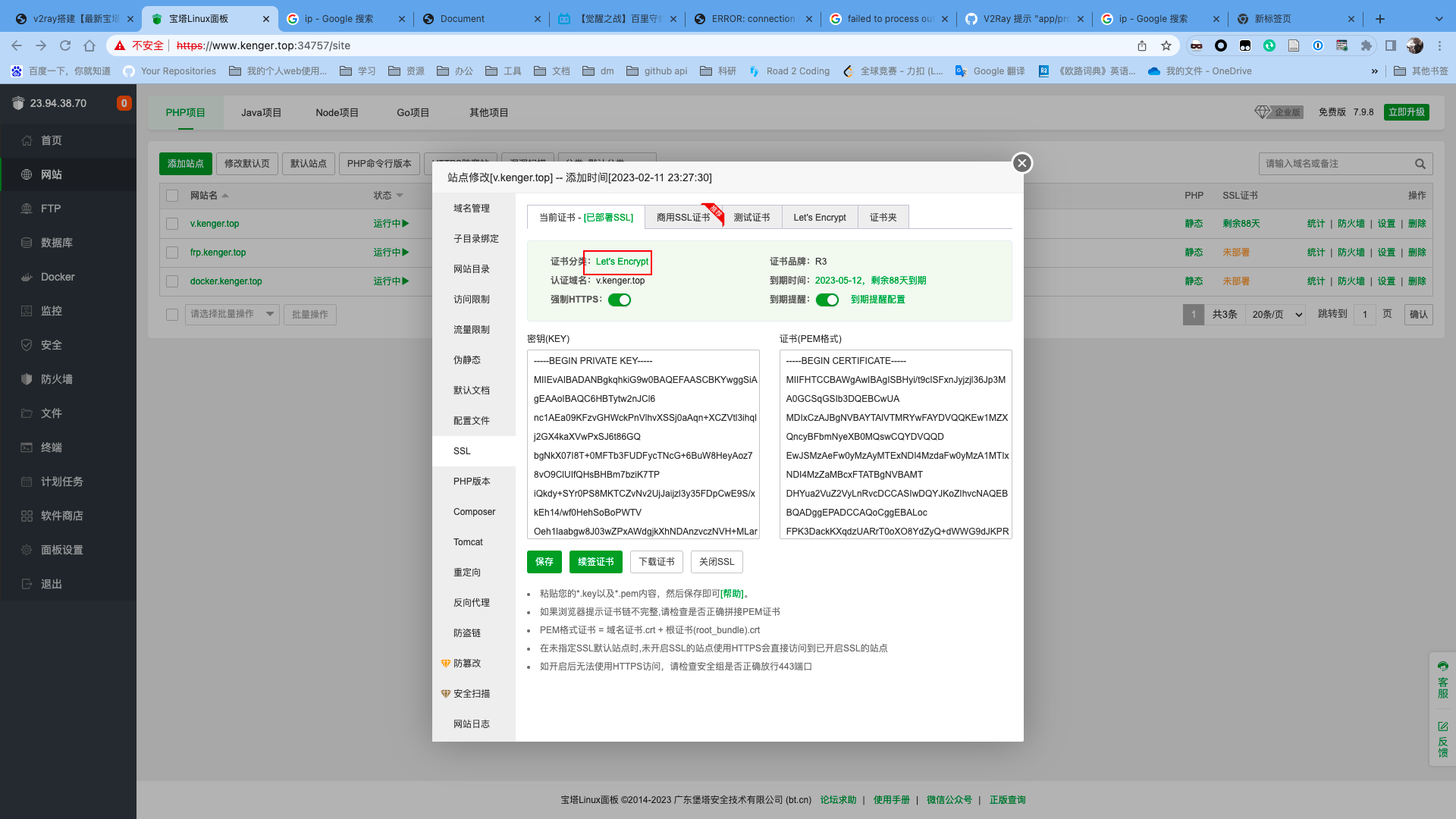The width and height of the screenshot is (1456, 819).
Task: Open the batch operation select dropdown
Action: tap(232, 314)
